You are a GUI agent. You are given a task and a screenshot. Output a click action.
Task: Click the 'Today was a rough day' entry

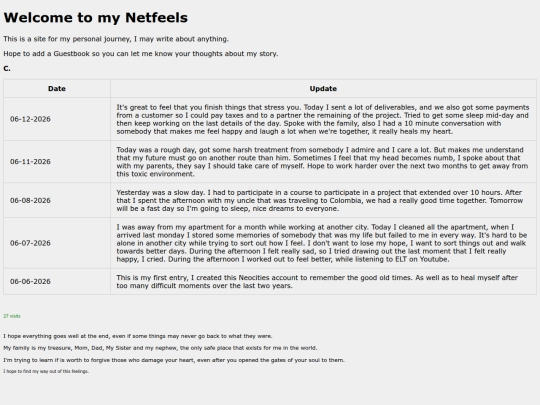[x=322, y=162]
